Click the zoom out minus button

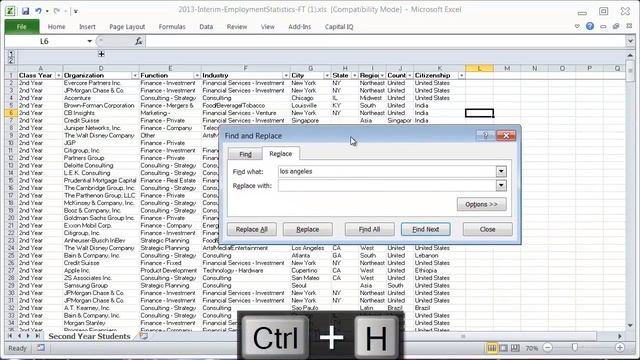[548, 348]
